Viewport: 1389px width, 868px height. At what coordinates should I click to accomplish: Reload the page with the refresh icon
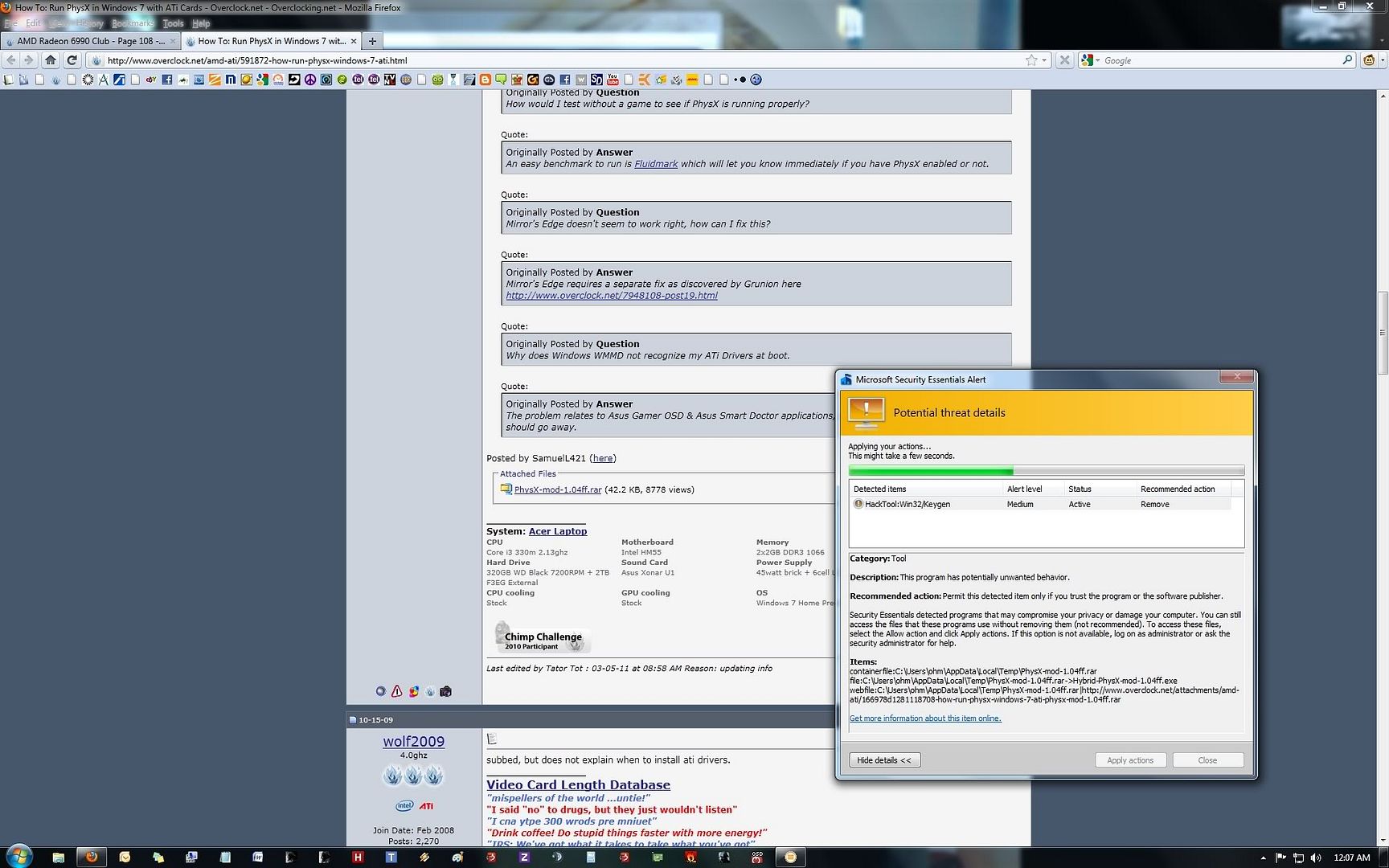click(72, 59)
